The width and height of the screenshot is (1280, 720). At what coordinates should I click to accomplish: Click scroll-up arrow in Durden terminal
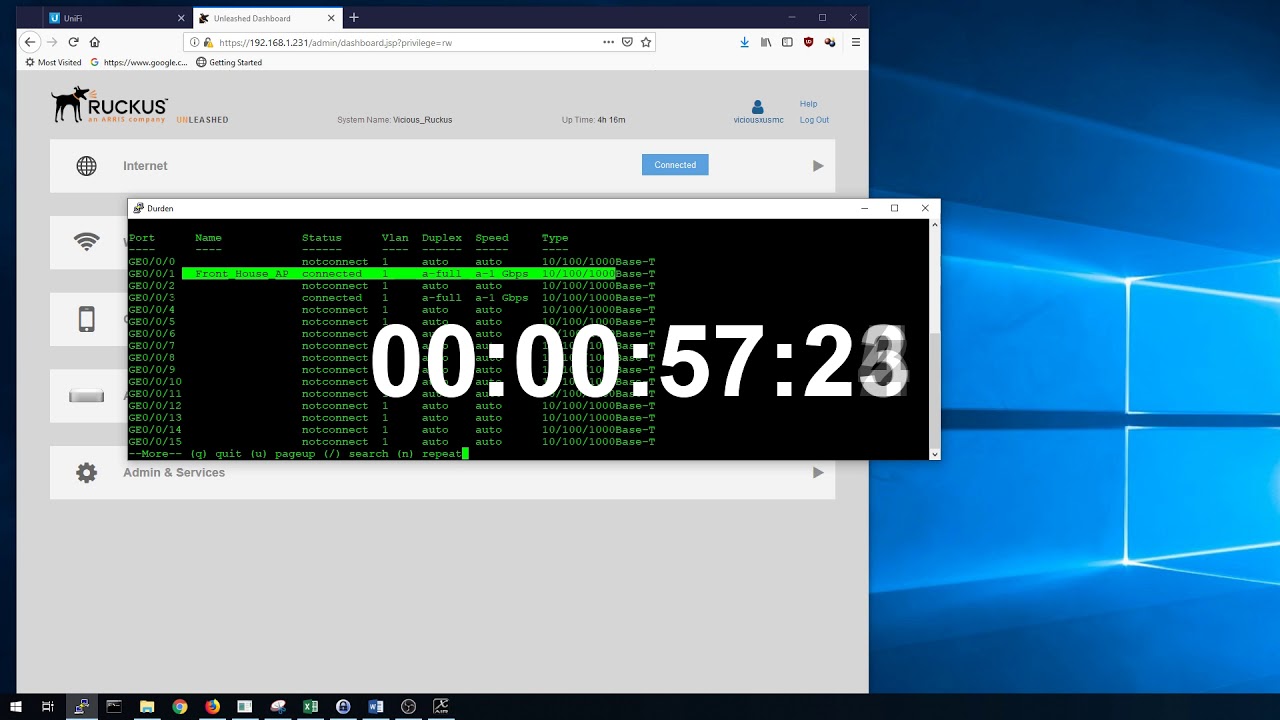(935, 225)
